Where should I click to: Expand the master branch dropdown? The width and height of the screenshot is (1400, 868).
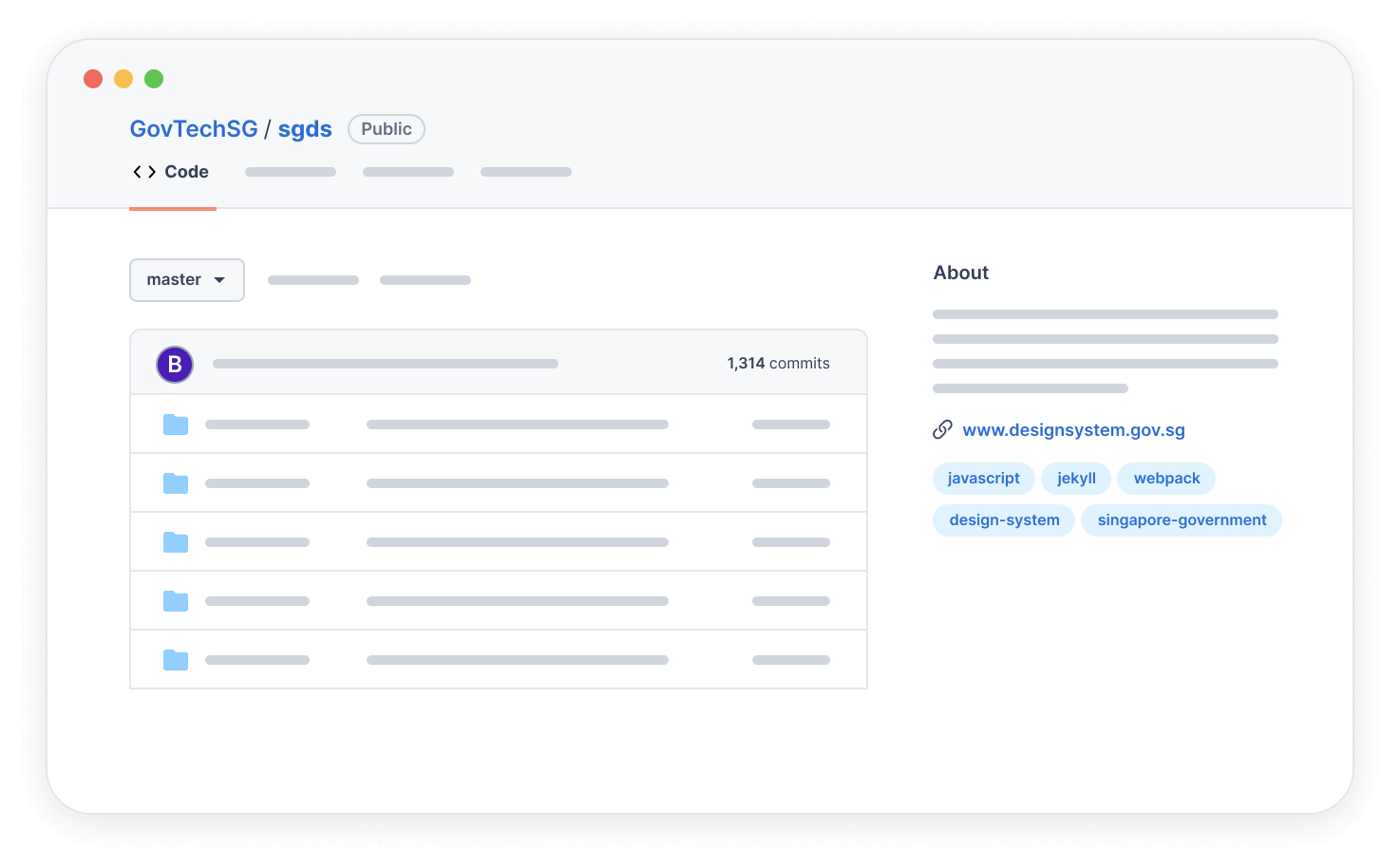[186, 280]
